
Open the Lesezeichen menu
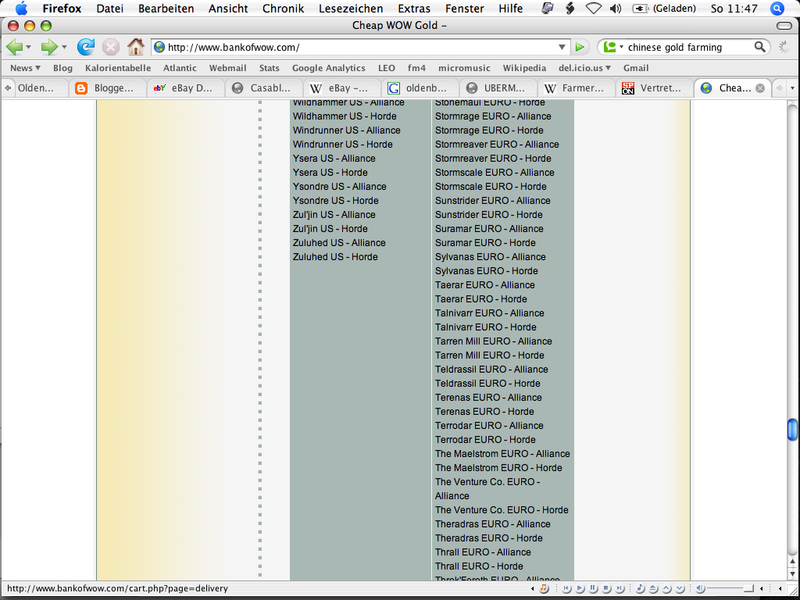[351, 9]
